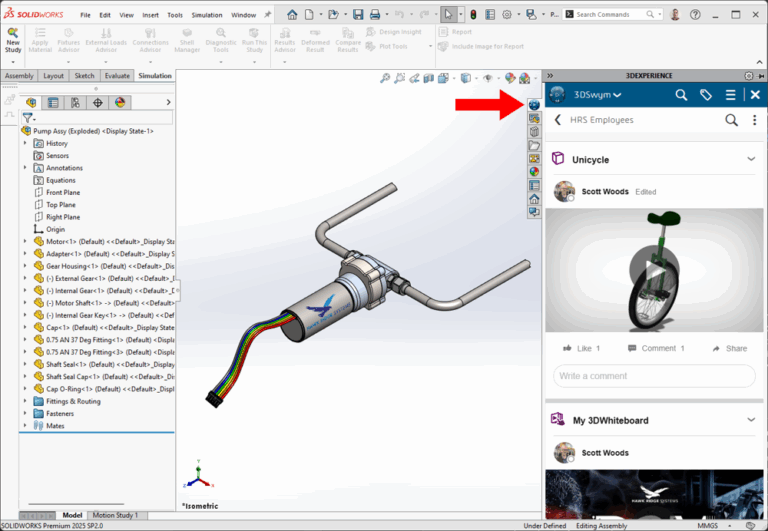The height and width of the screenshot is (531, 768).
Task: Open the FeatureManager design tree tab
Action: [x=31, y=102]
